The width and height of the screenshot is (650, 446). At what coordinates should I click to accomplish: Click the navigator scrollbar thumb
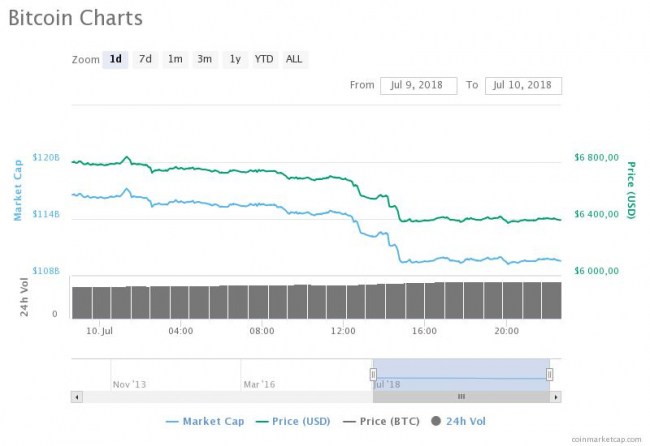(461, 397)
